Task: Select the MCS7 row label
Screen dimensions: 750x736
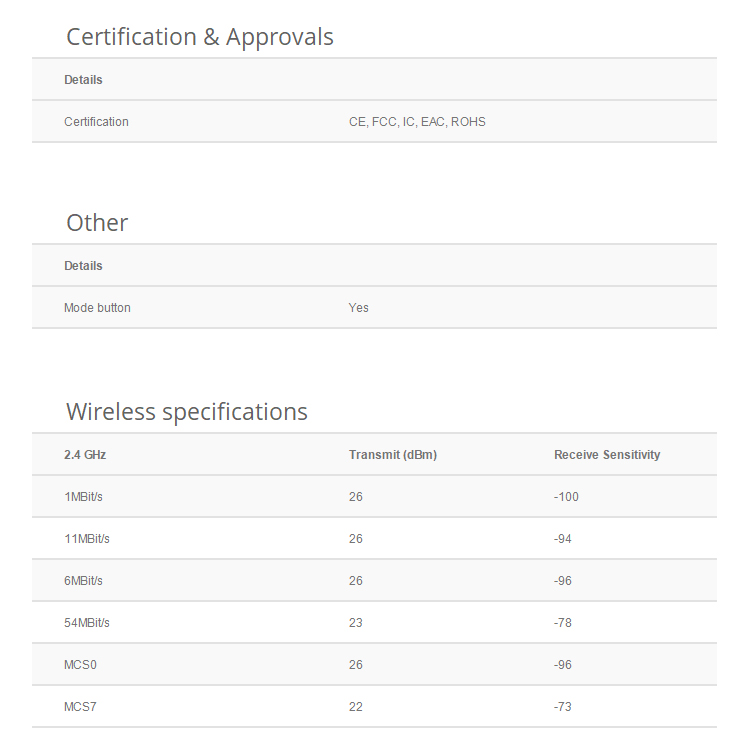Action: click(x=80, y=707)
